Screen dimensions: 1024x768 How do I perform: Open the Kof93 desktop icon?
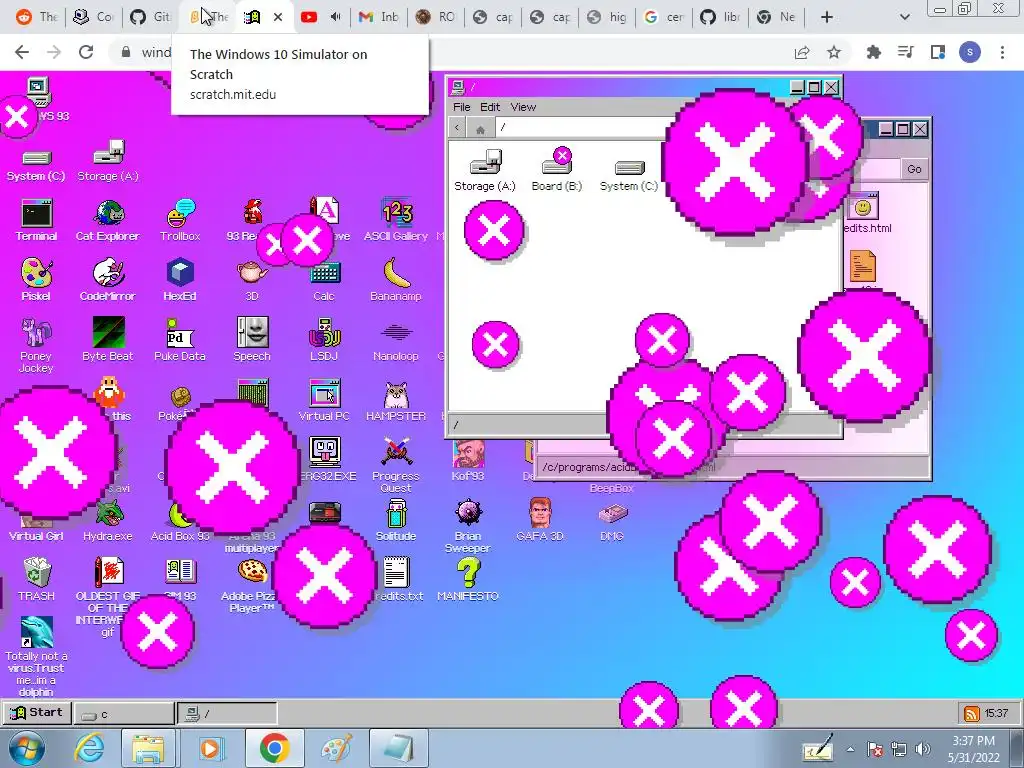(x=468, y=460)
